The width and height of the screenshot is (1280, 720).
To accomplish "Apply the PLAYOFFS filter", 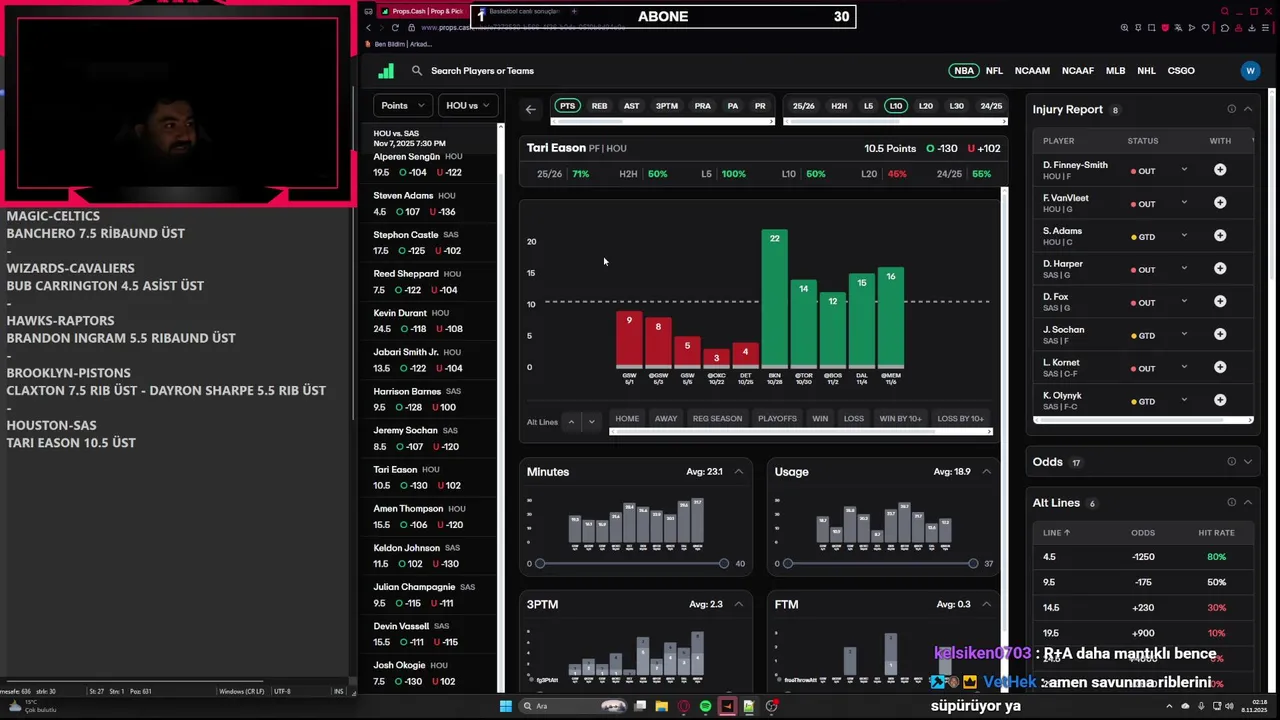I will pyautogui.click(x=777, y=419).
